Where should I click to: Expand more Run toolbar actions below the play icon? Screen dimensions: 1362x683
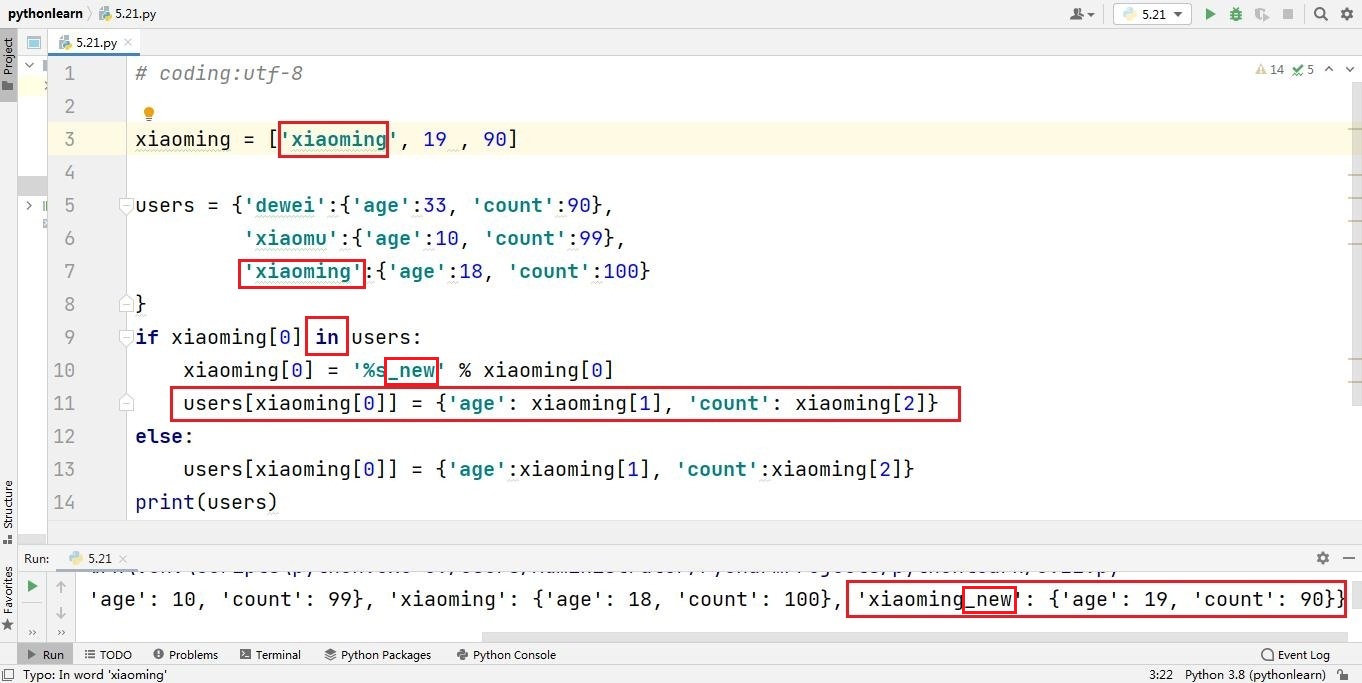(x=32, y=632)
